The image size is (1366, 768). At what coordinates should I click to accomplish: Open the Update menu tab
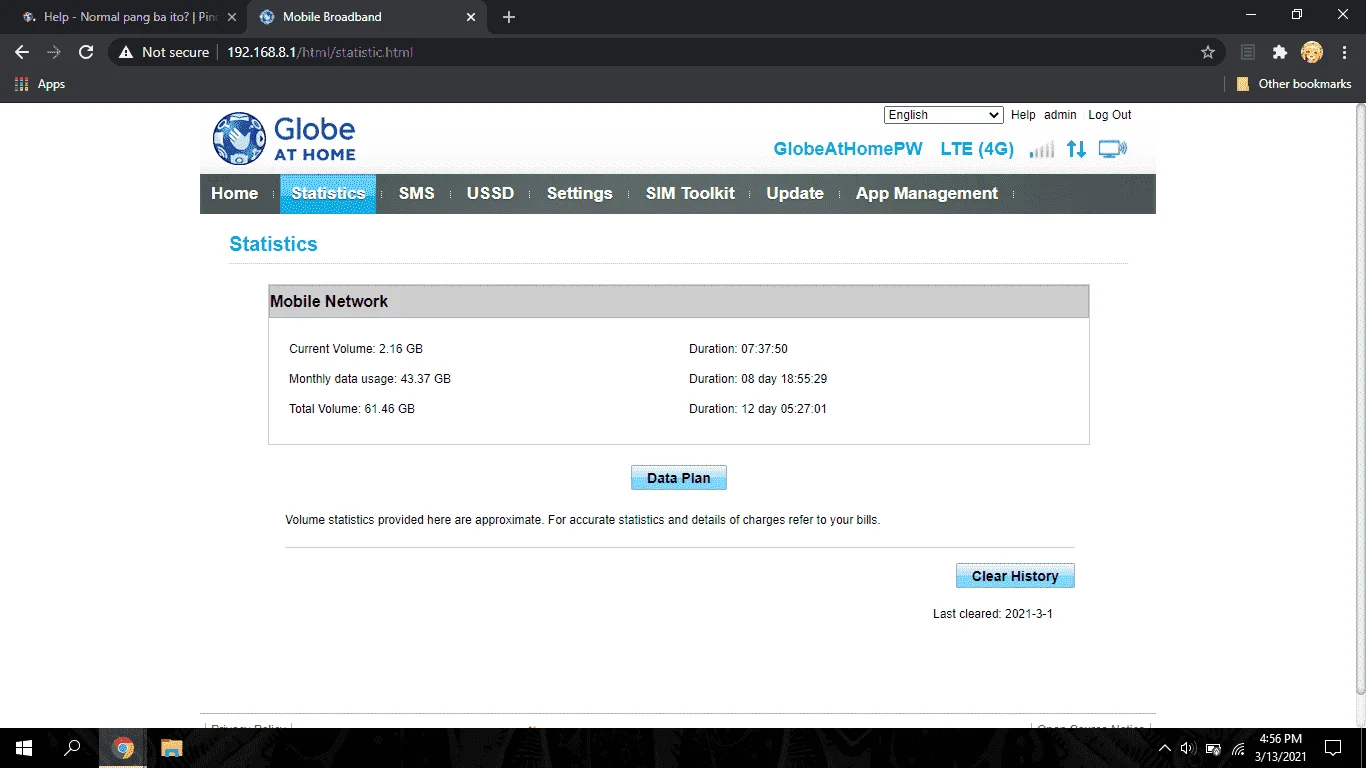pyautogui.click(x=795, y=194)
